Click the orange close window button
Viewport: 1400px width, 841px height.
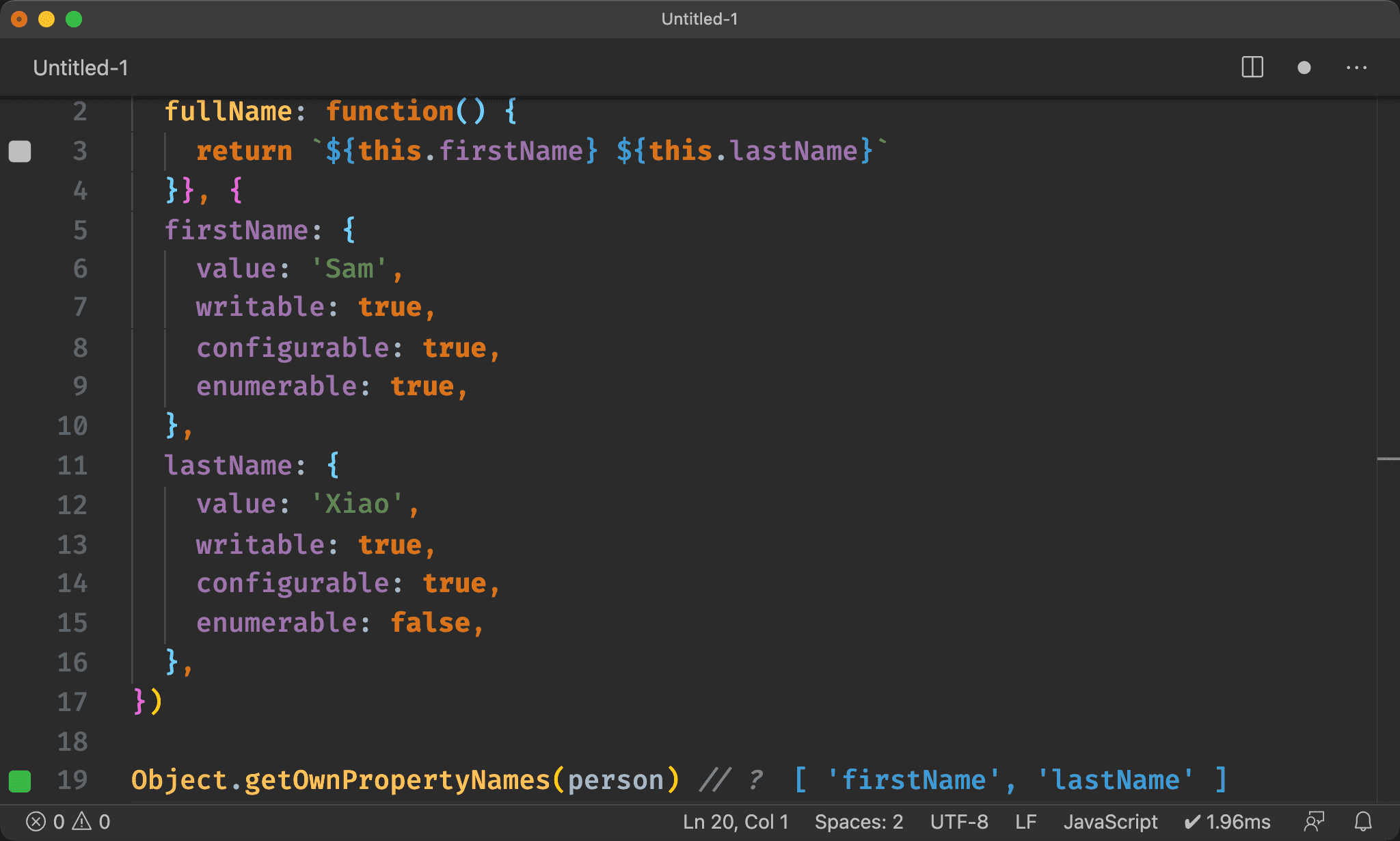(19, 19)
